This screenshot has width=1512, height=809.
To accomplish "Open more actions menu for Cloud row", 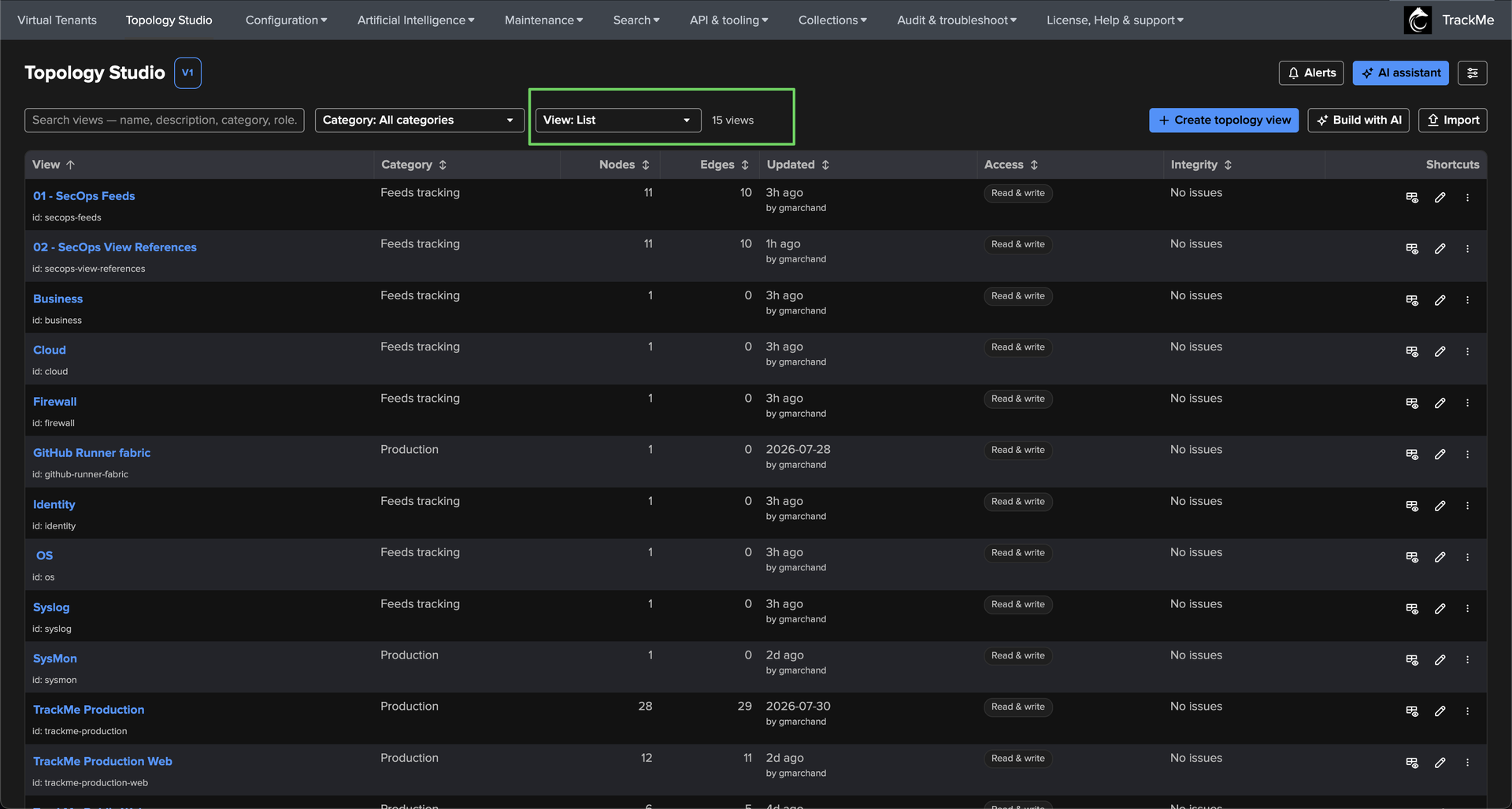I will point(1467,351).
